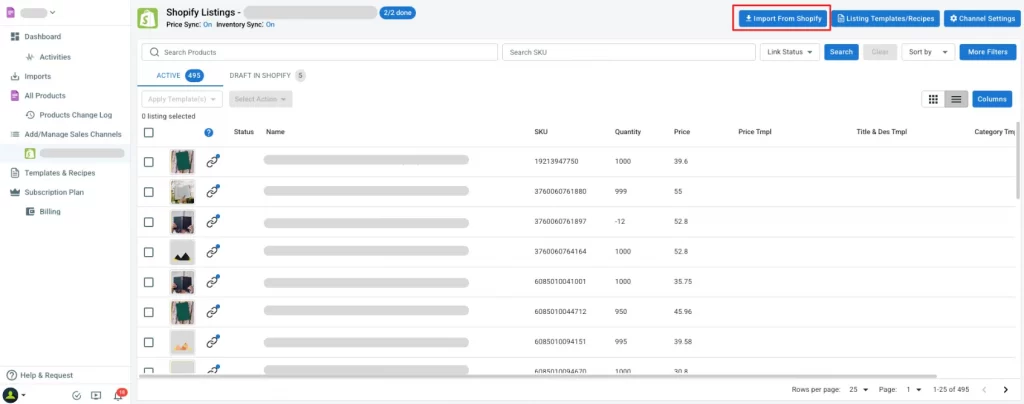1024x404 pixels.
Task: Click the Activities pulse icon
Action: [x=29, y=57]
